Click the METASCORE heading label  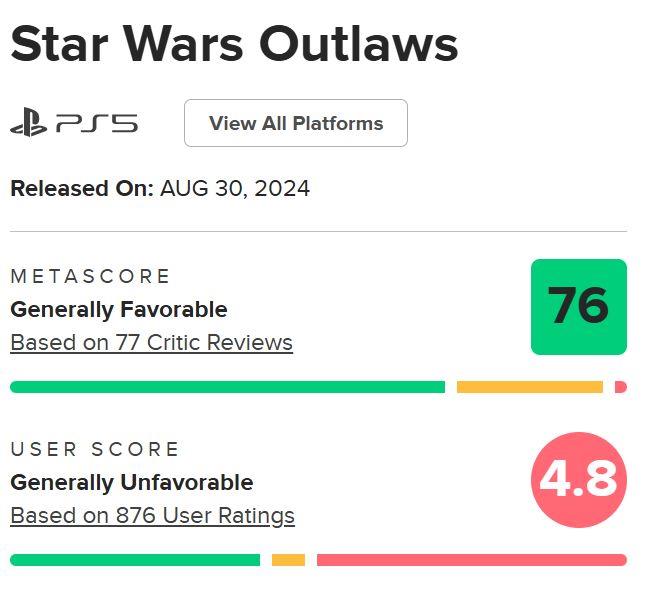pyautogui.click(x=90, y=276)
